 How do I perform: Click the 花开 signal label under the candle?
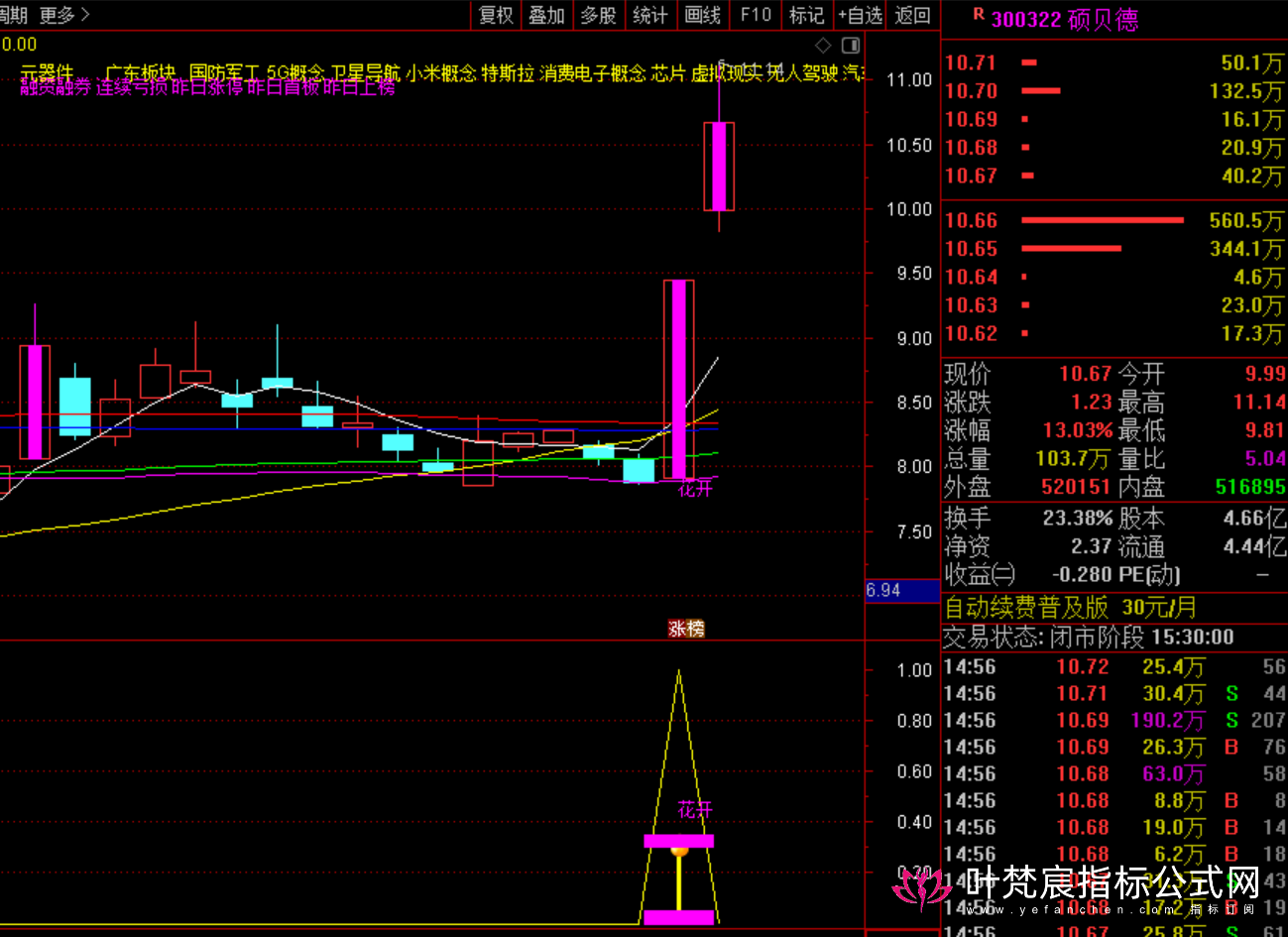click(x=695, y=488)
